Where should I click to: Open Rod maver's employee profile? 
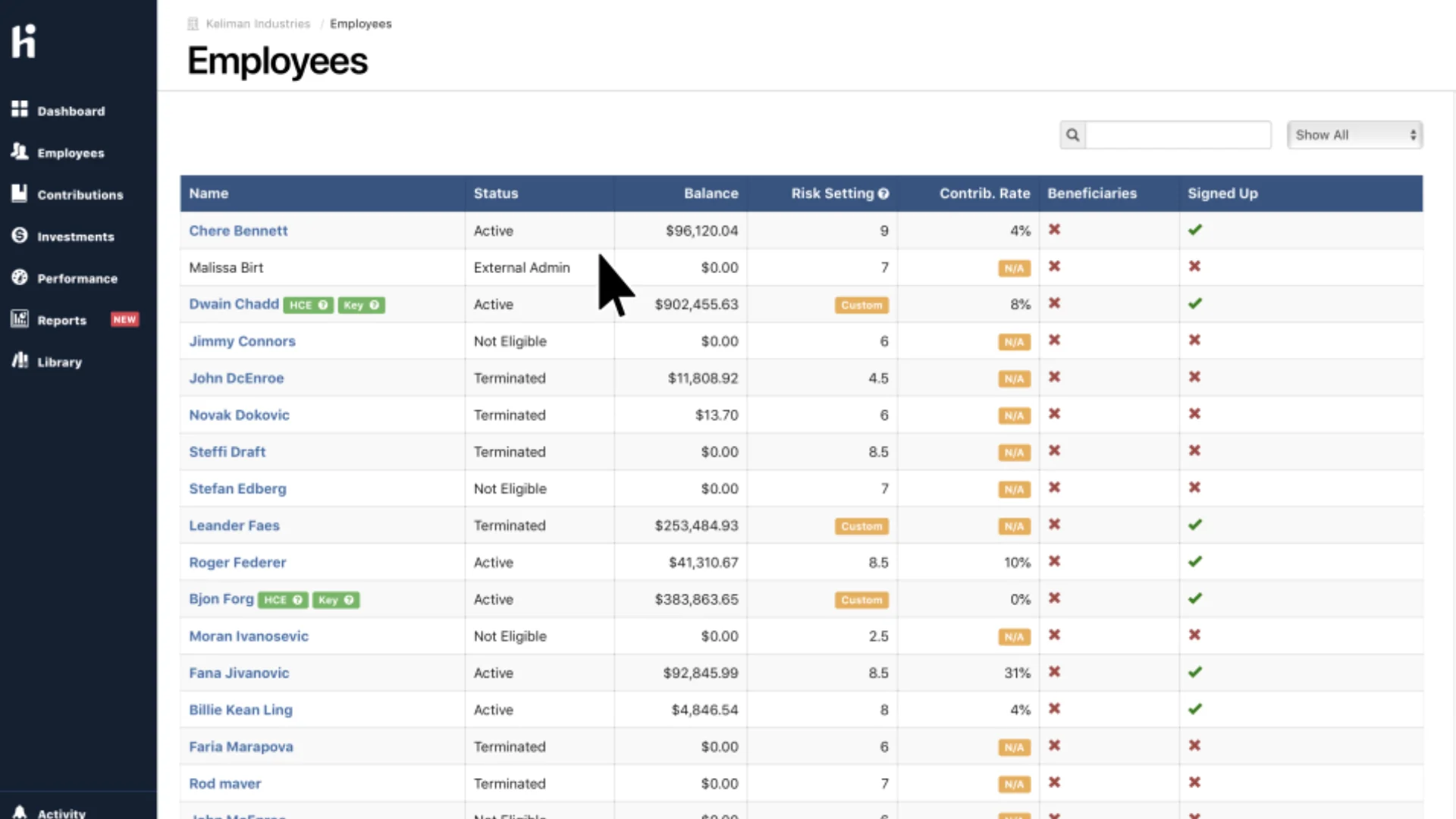coord(224,783)
